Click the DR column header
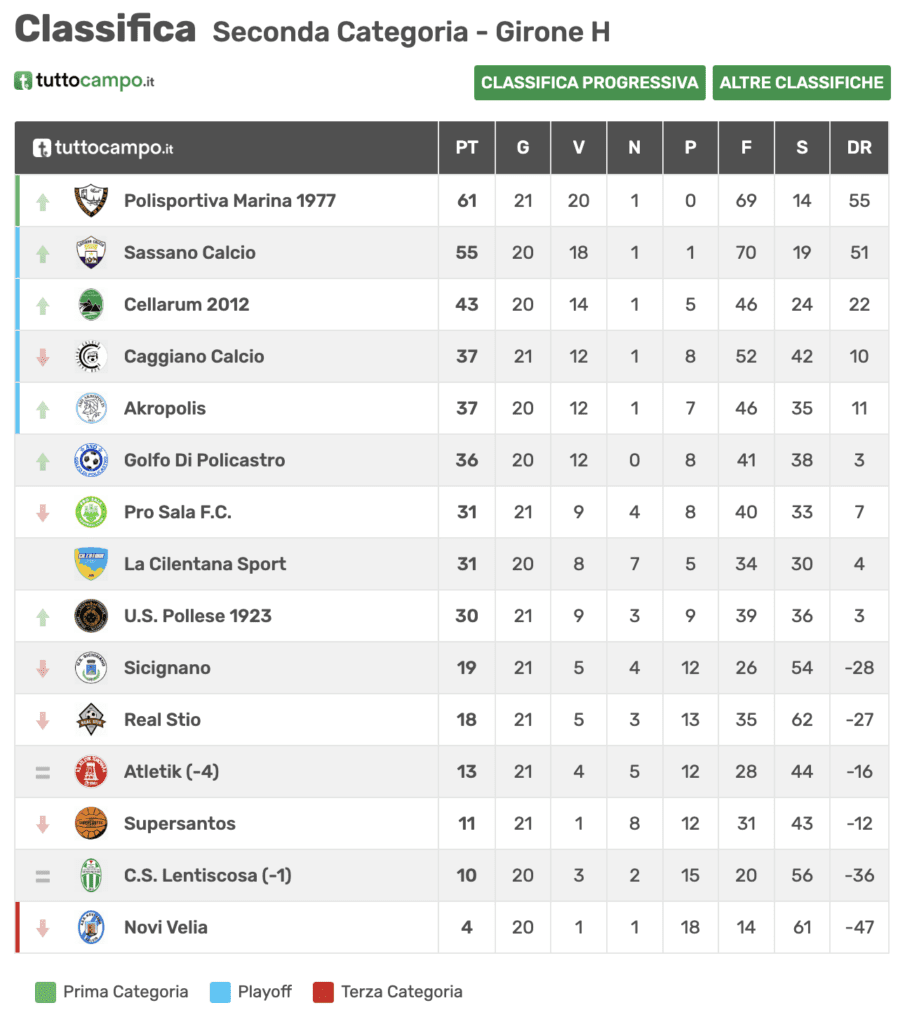Viewport: 912px width, 1024px height. (x=859, y=148)
